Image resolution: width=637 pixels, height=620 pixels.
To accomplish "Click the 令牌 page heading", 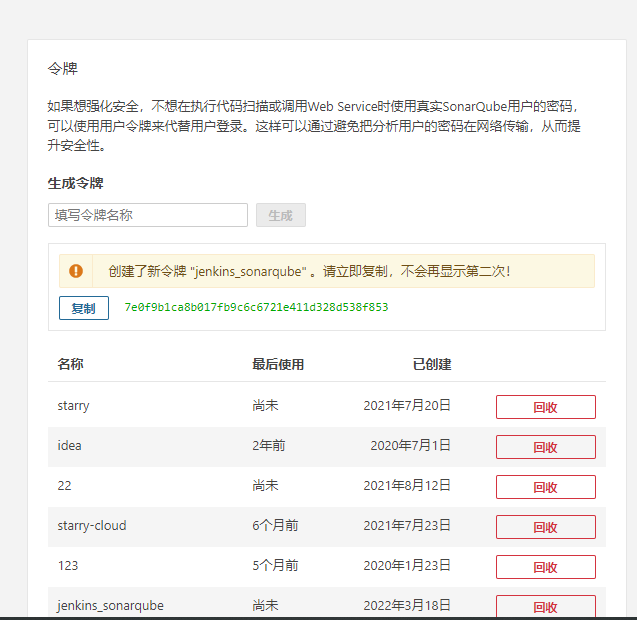I will tap(63, 68).
